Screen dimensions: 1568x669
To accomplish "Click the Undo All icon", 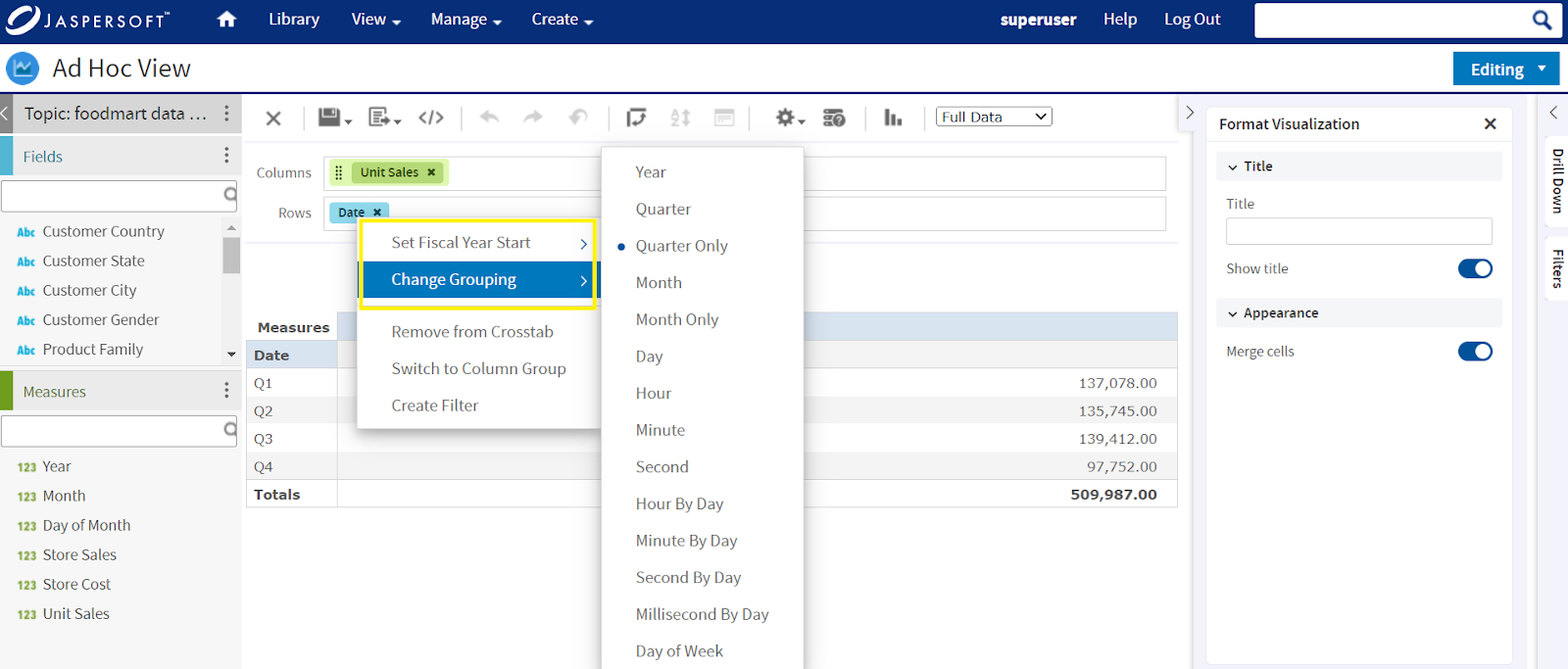I will 578,118.
